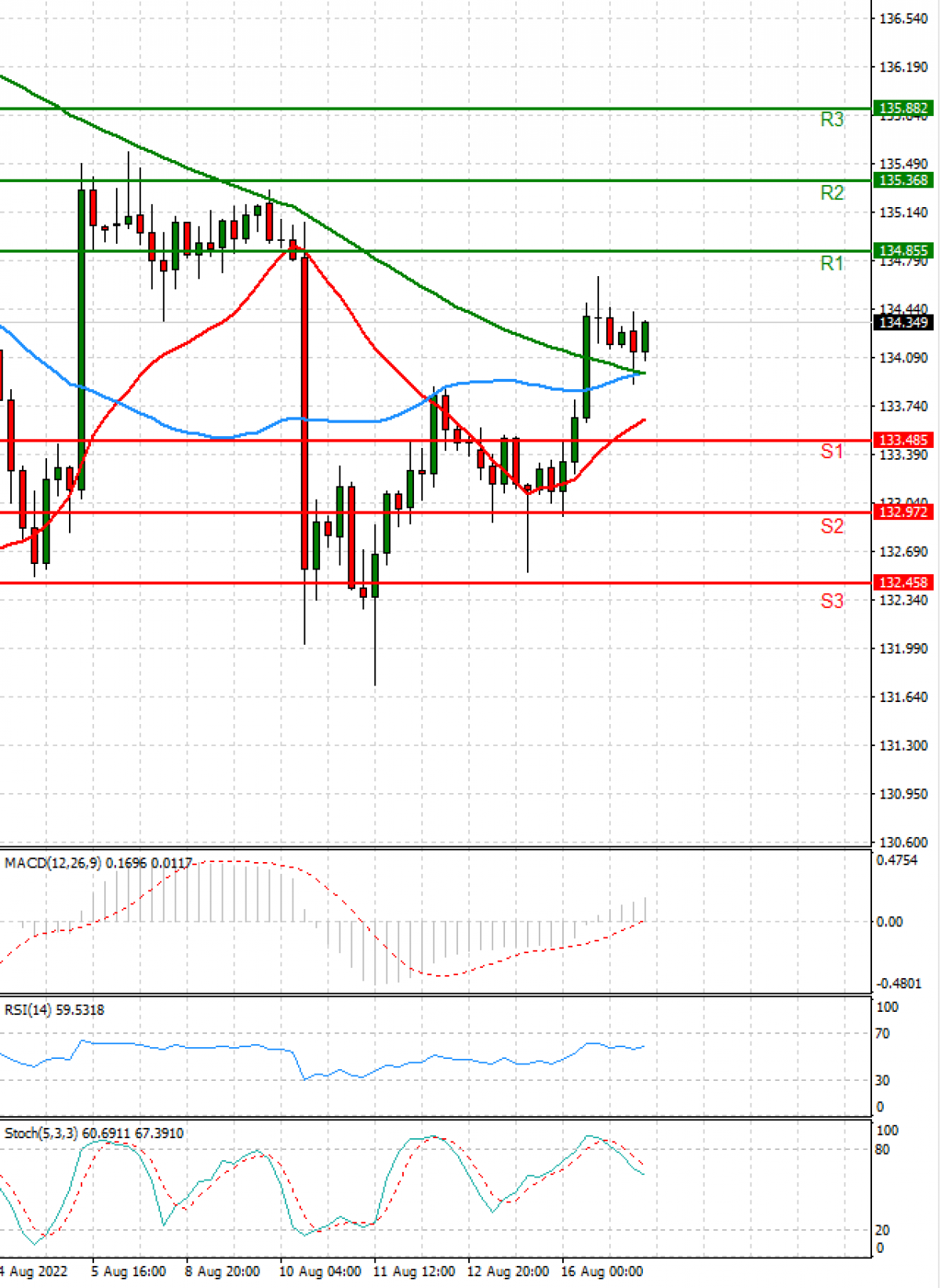Click the R3 resistance level label
Screen dimensions: 941x1288
(831, 120)
